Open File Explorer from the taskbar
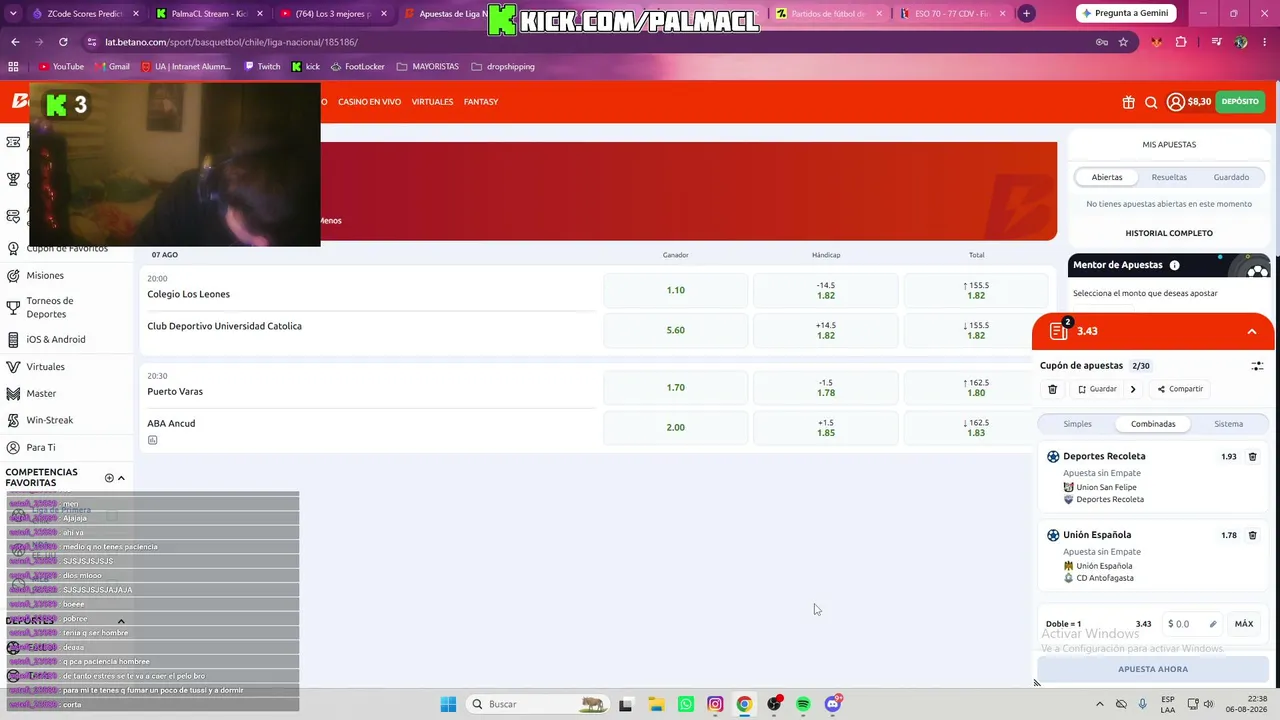 click(656, 704)
